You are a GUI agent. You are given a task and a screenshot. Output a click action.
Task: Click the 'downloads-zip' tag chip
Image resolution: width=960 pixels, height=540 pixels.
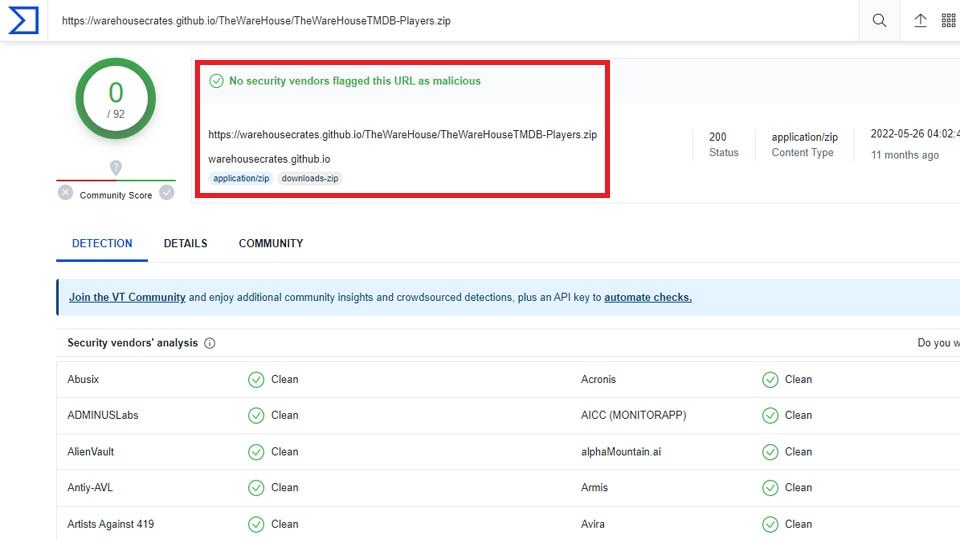(310, 178)
